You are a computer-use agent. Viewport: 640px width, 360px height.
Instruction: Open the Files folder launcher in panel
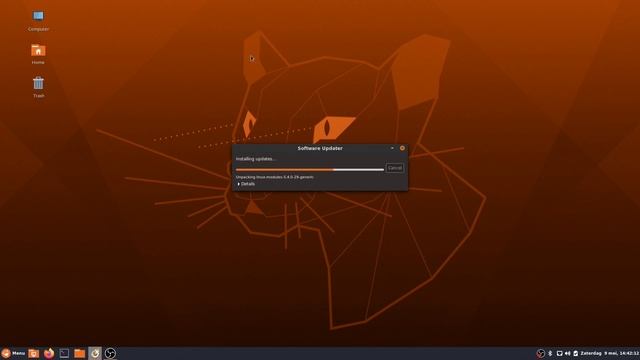[80, 353]
